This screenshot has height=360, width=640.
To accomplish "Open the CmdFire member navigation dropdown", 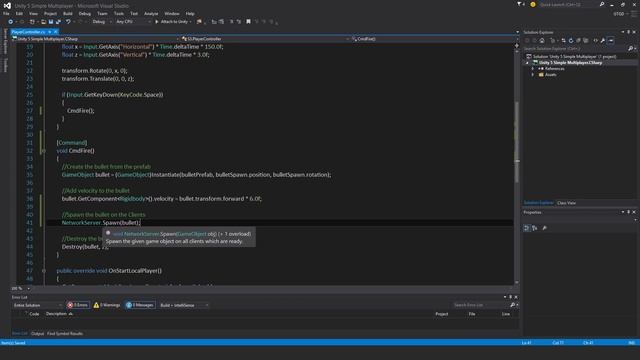I will click(433, 39).
